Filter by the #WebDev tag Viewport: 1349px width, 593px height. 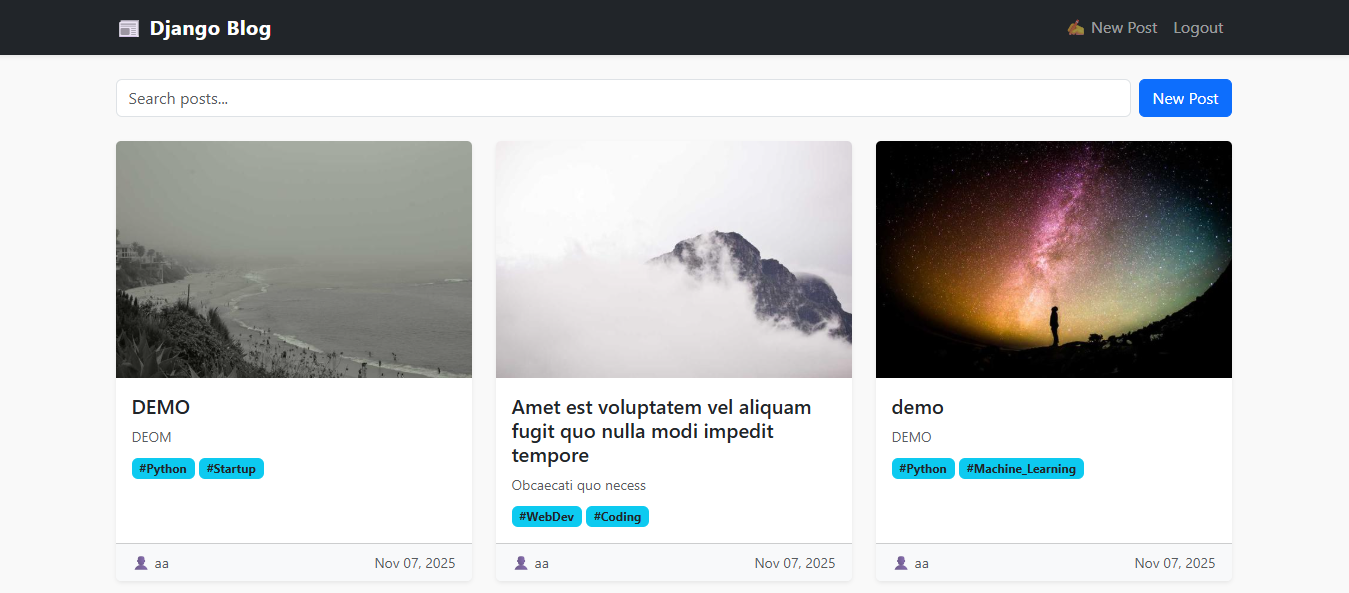(547, 516)
